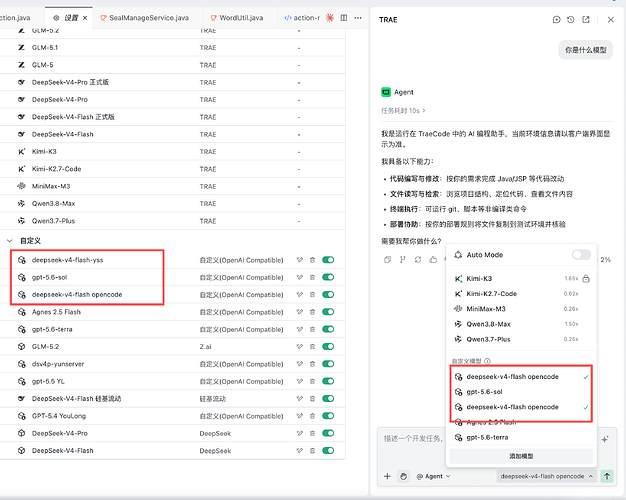Start a new chat in the TRAE panel

[557, 20]
